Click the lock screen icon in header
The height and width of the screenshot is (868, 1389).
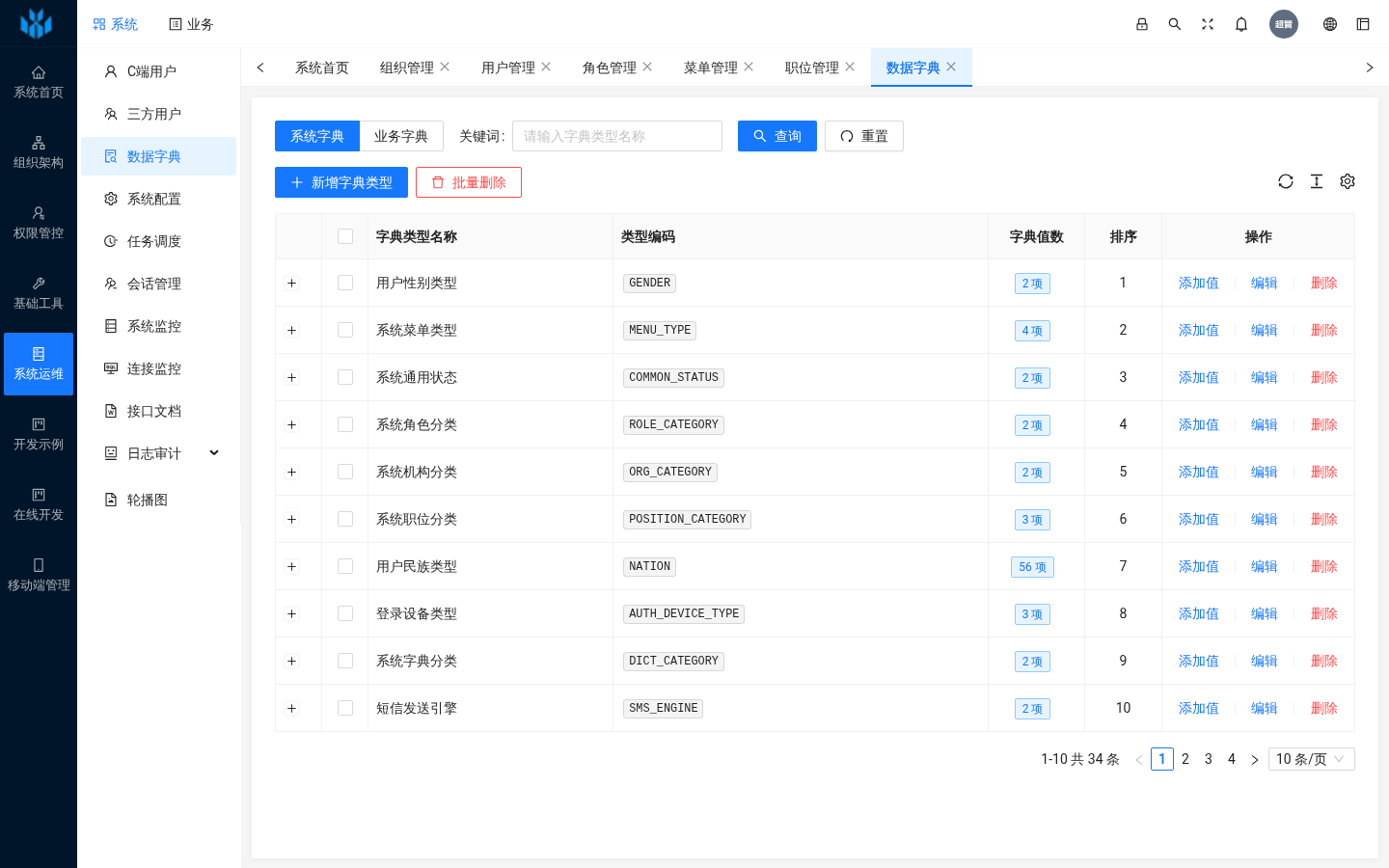1142,24
